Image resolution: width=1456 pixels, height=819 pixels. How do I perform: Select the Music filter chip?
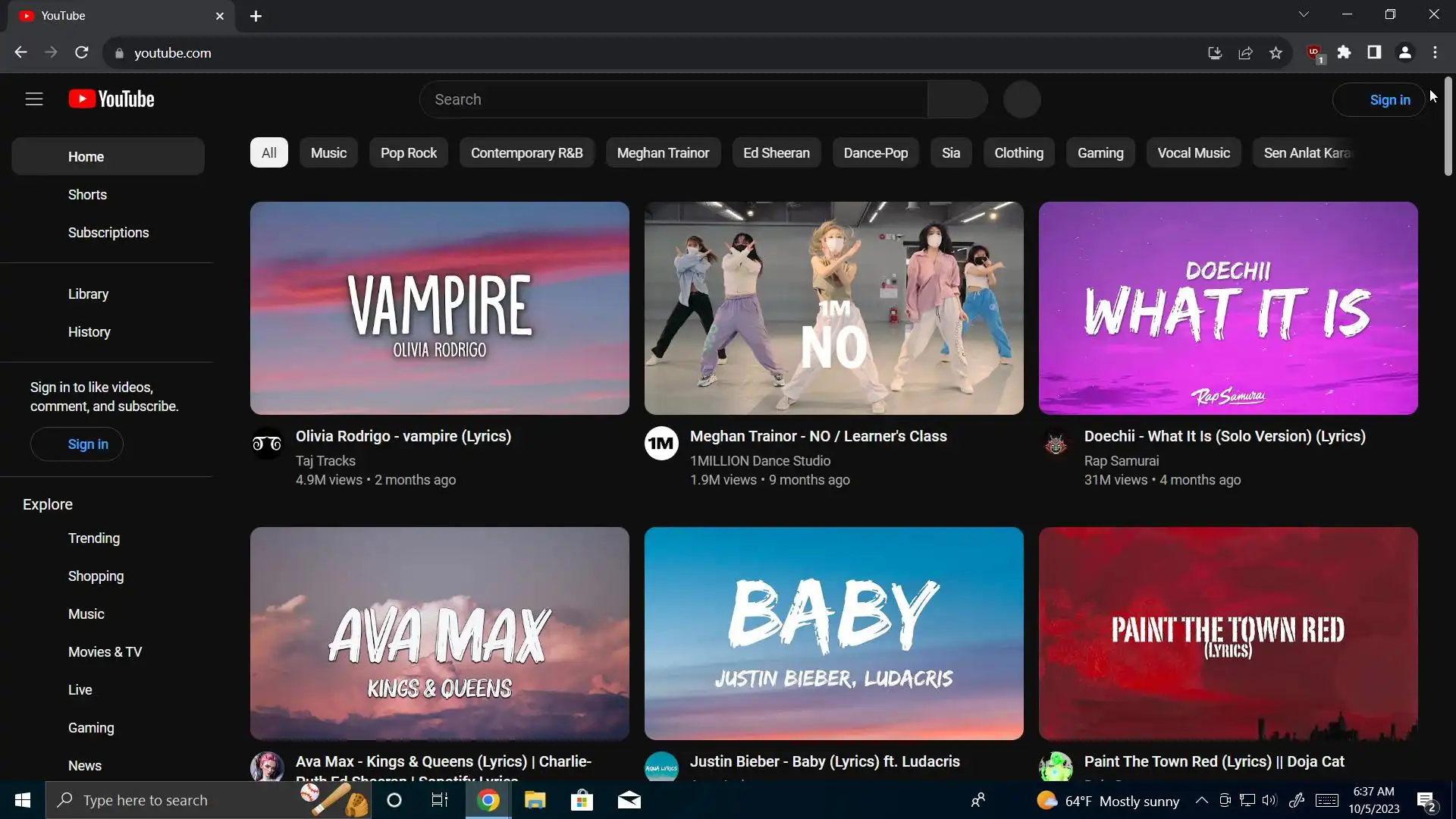(x=328, y=153)
